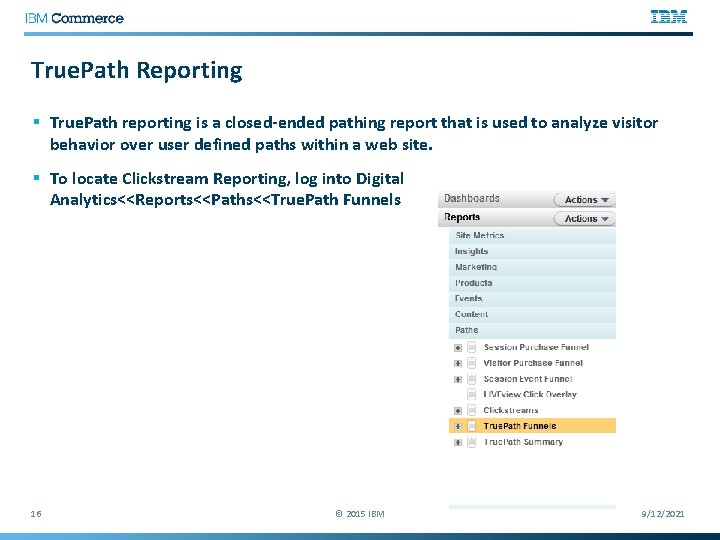Open the Reports Actions dropdown
This screenshot has width=720, height=540.
coord(584,219)
